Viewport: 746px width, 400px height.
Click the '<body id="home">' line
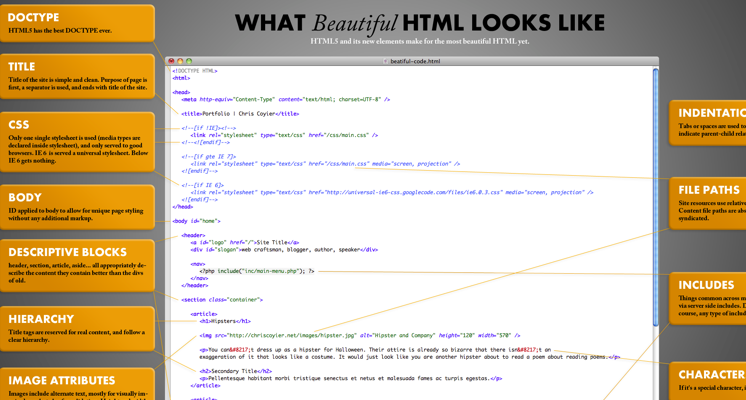point(196,221)
